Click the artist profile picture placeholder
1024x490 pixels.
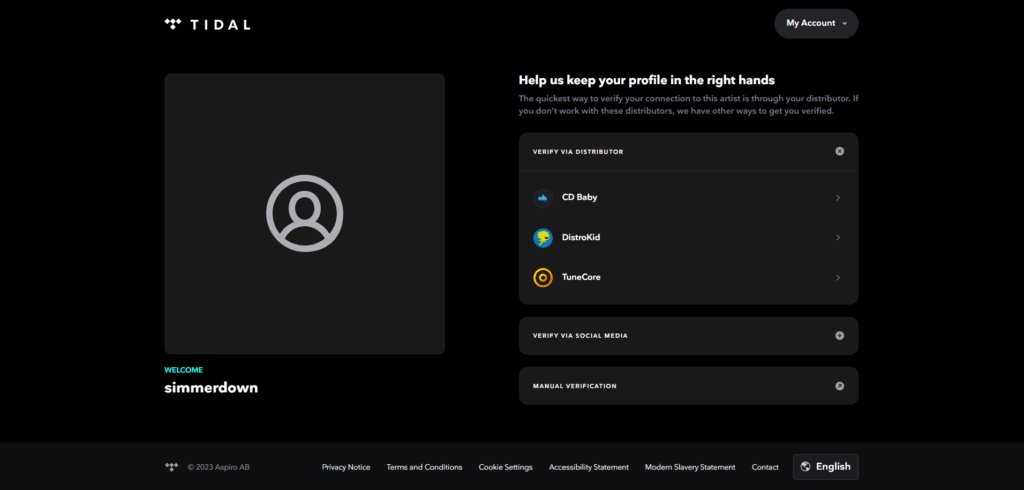(x=304, y=214)
